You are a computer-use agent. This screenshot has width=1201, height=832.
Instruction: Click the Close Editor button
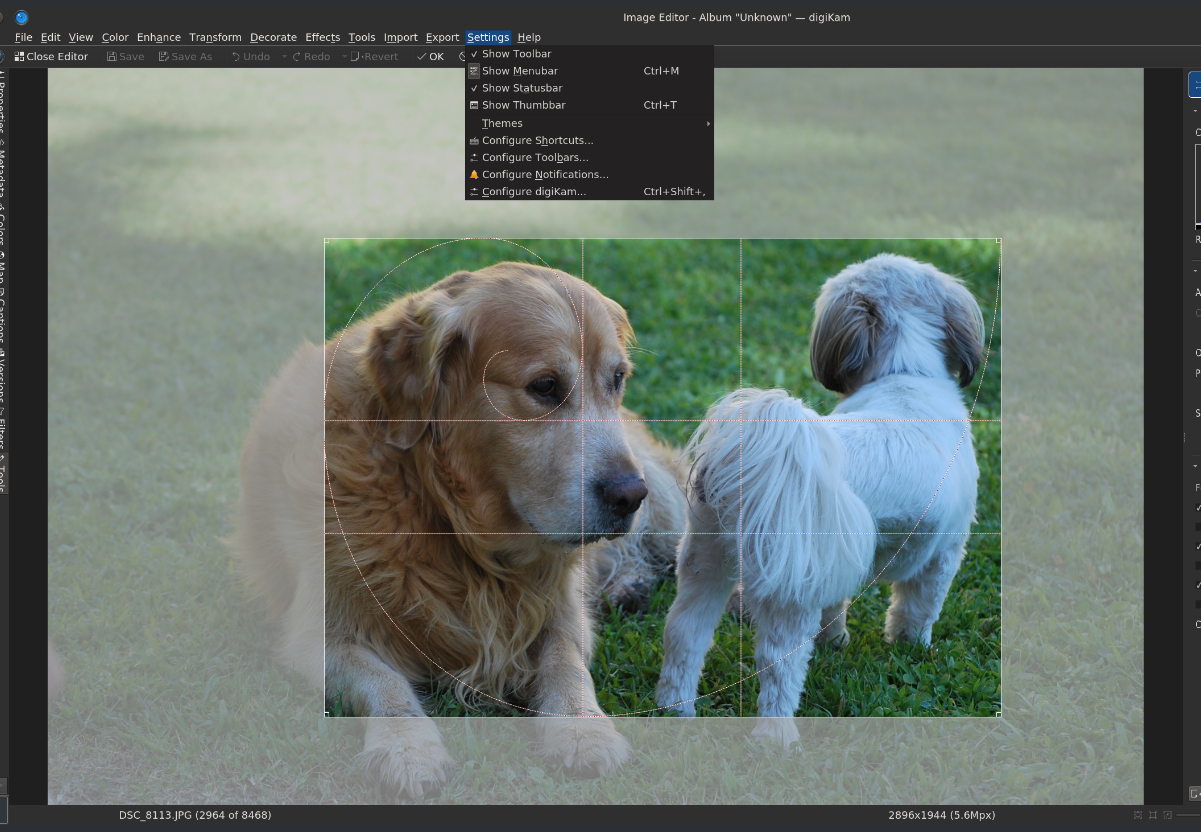[x=52, y=56]
